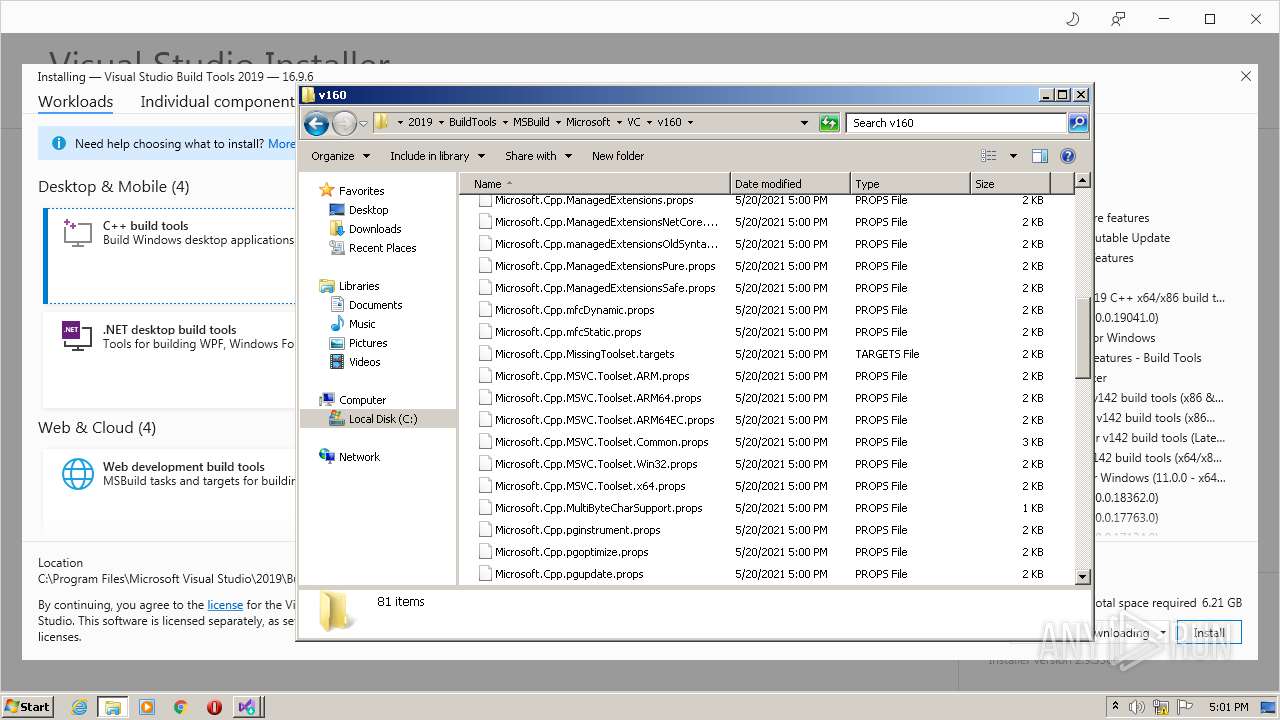Open the view options dropdown arrow
The image size is (1280, 720).
pos(1012,156)
